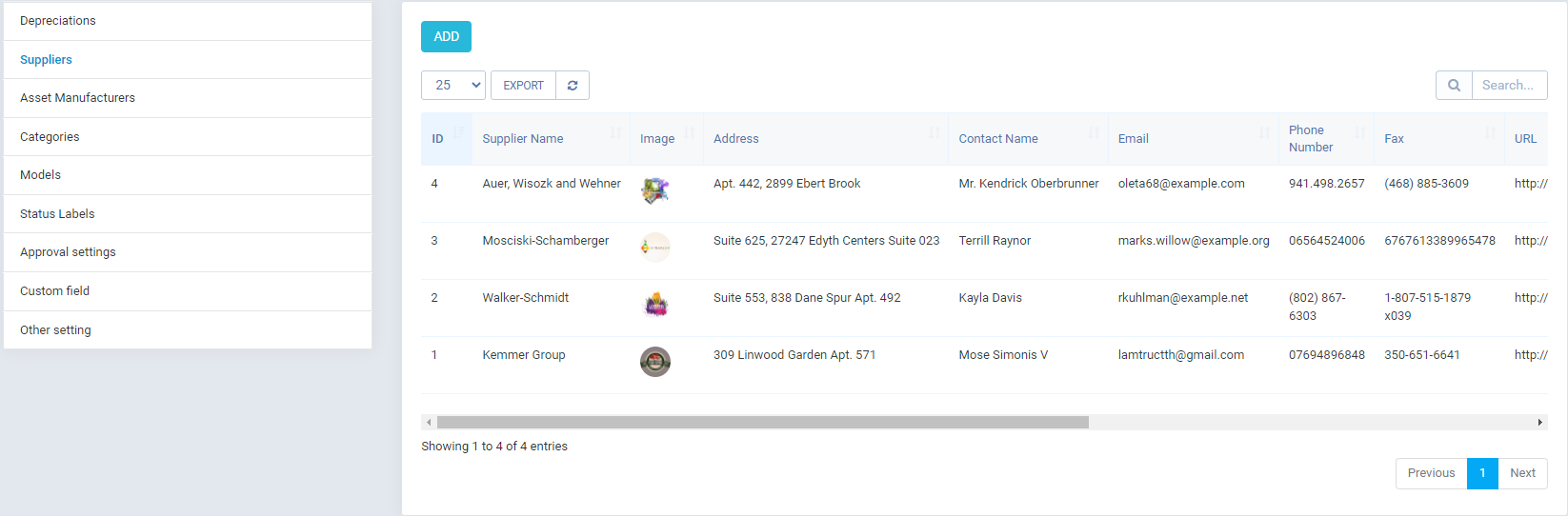Click Email column sort arrows
Viewport: 1568px width, 517px height.
tap(1264, 133)
